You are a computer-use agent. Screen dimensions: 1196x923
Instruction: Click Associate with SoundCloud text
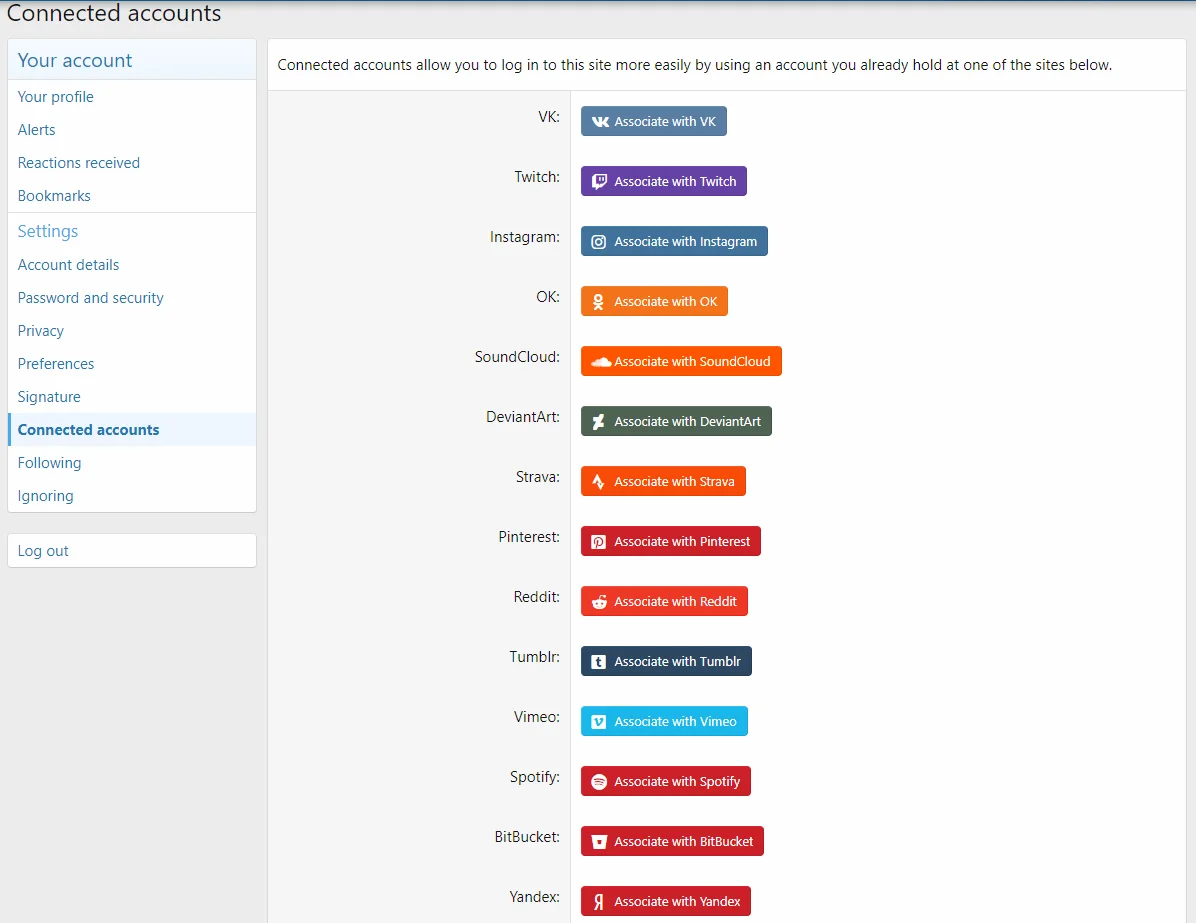point(692,362)
